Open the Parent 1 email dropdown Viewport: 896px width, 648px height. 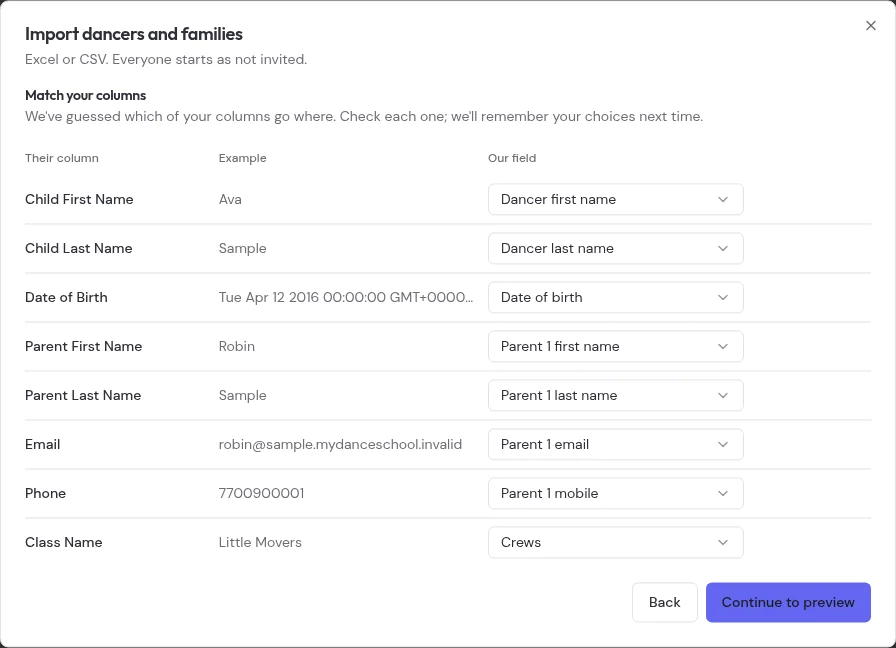[x=615, y=445]
